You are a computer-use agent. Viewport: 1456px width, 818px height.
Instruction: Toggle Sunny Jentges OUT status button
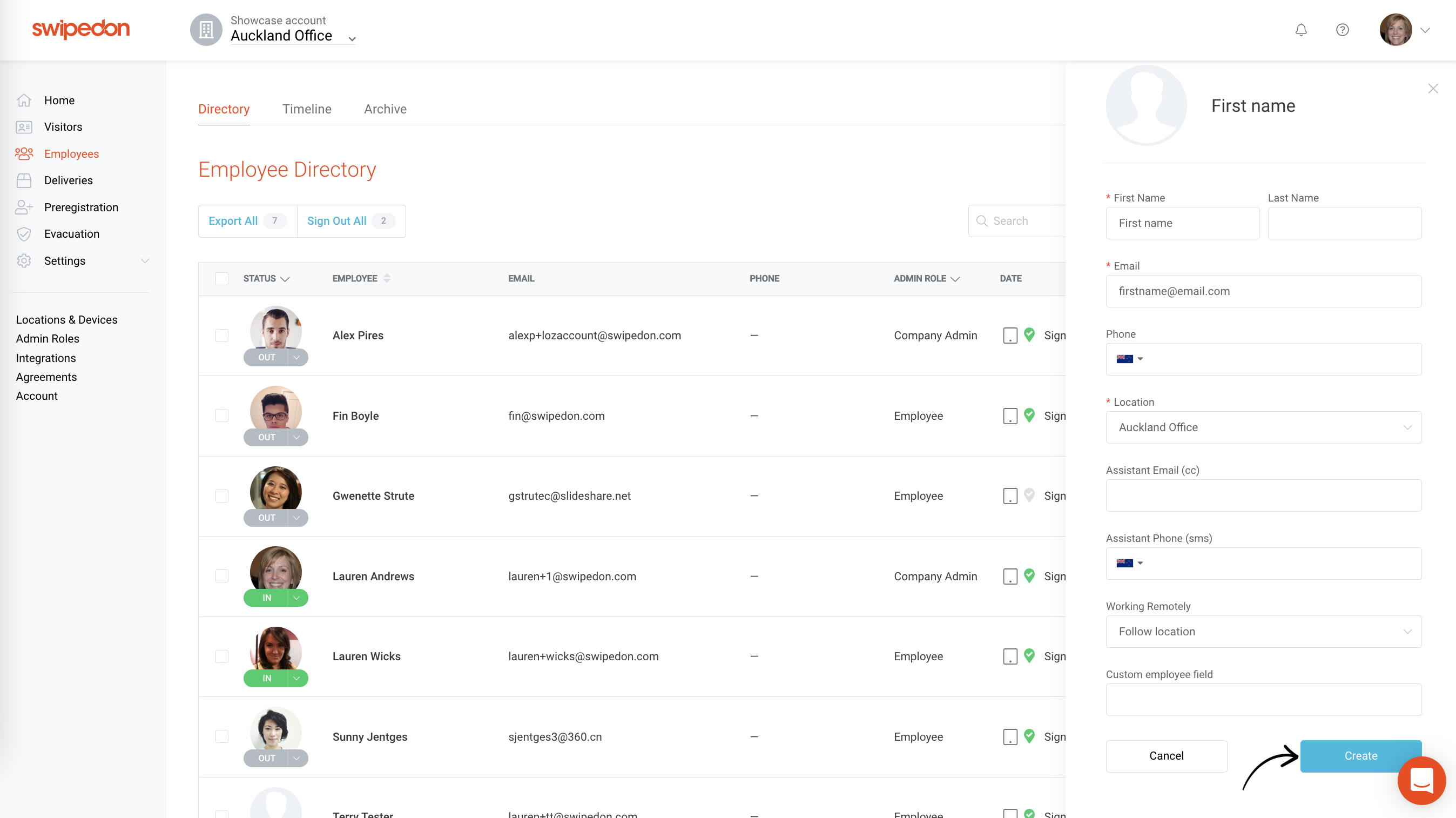point(266,758)
